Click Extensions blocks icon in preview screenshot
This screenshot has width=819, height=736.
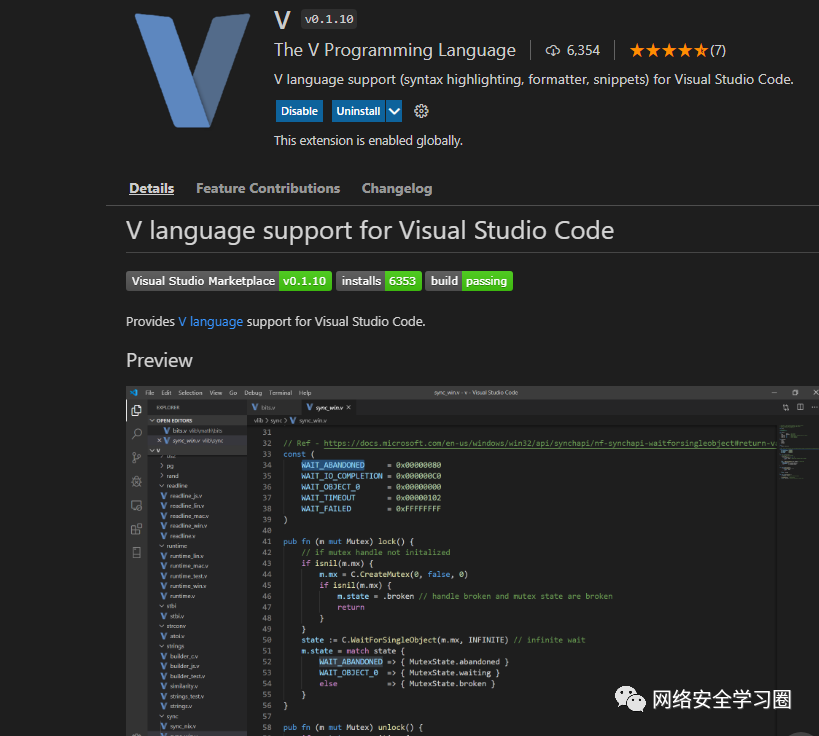(136, 529)
